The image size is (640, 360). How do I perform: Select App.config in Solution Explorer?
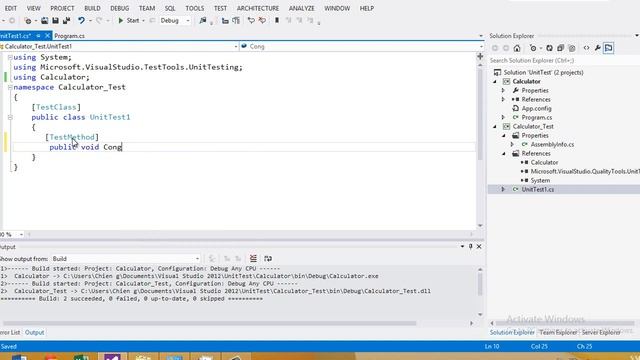pos(536,109)
